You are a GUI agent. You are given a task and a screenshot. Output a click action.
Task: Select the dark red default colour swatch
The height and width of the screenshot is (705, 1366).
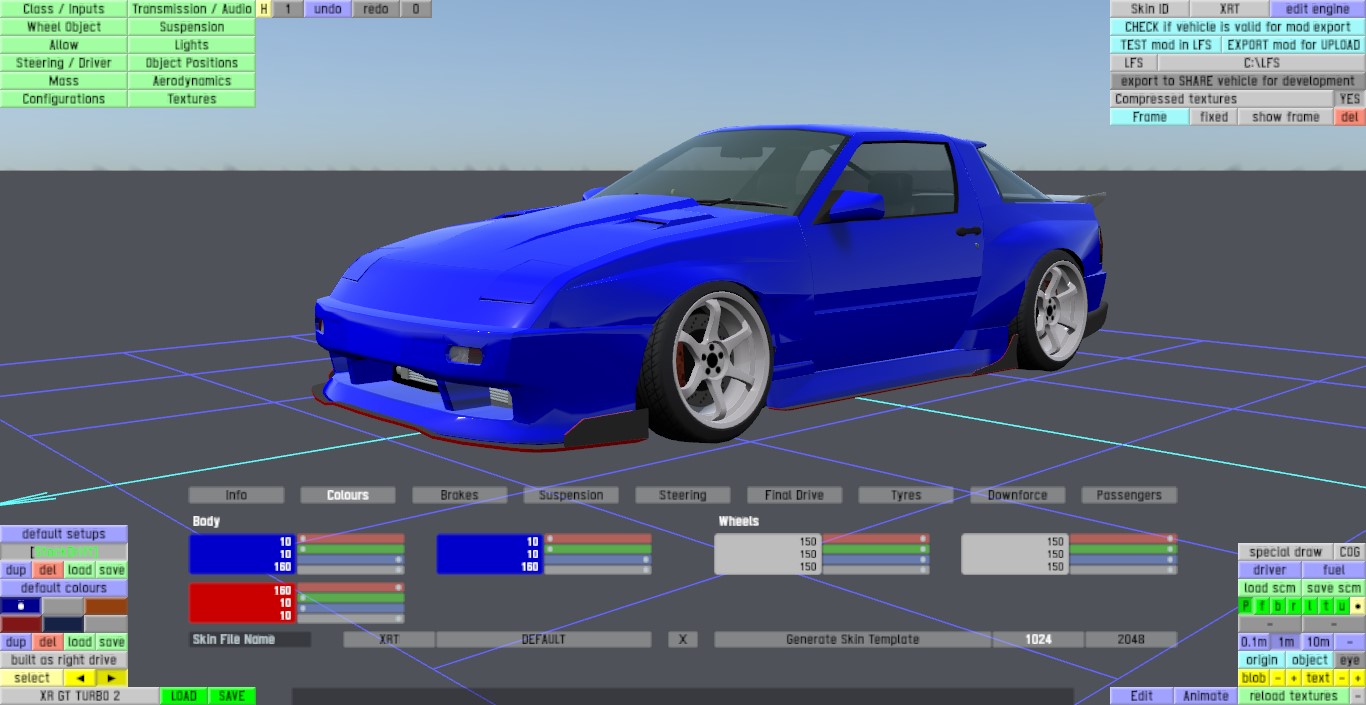21,624
